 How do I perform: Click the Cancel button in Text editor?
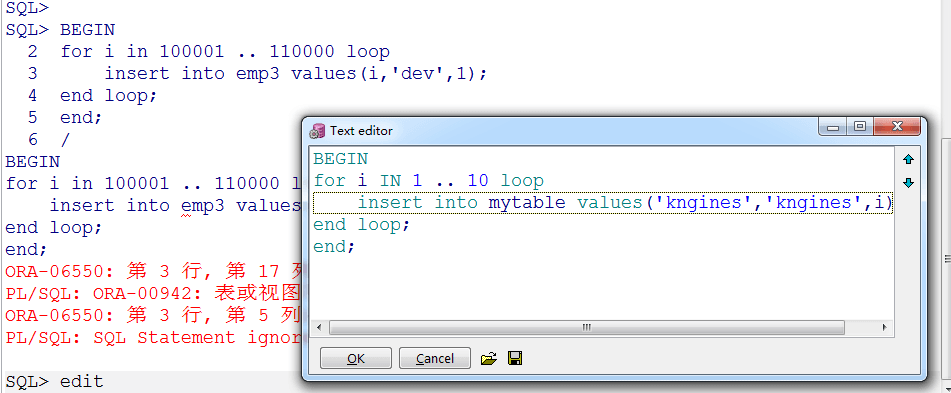click(x=435, y=358)
